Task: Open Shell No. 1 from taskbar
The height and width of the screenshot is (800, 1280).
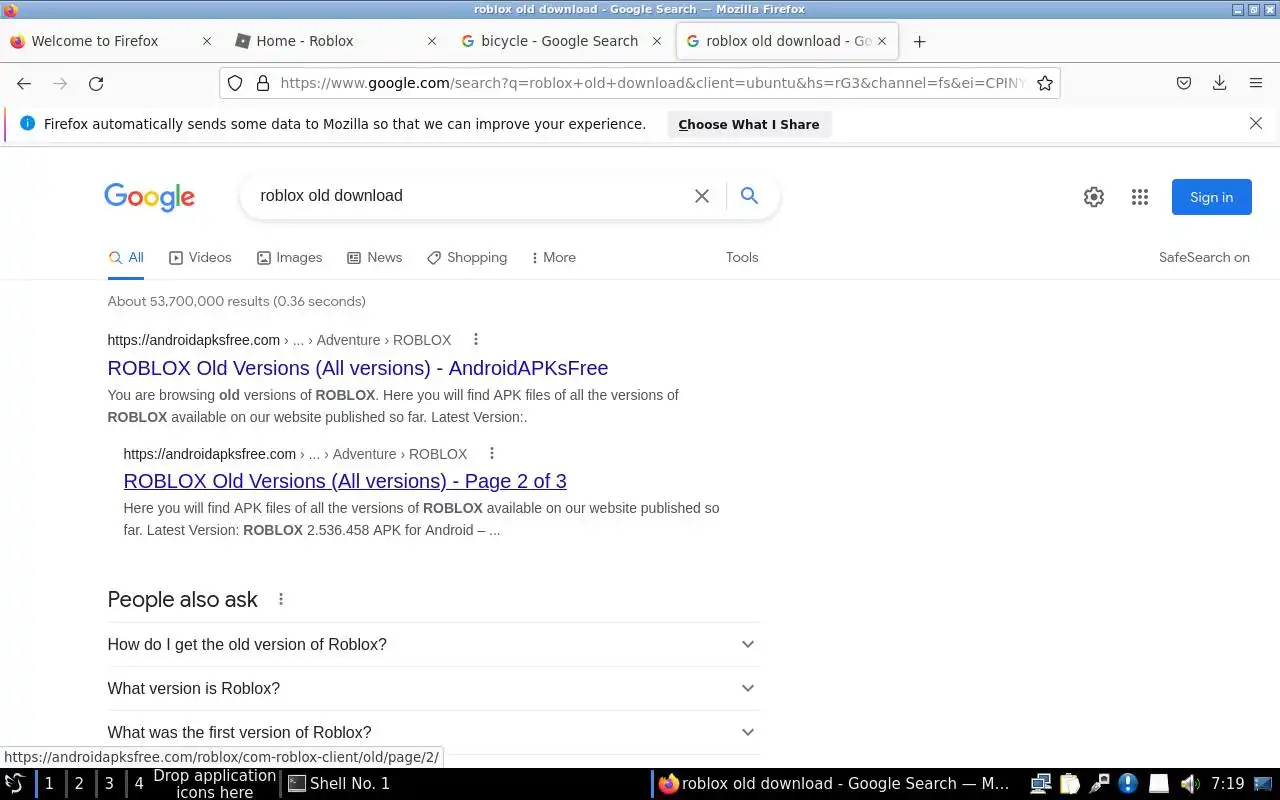Action: [339, 784]
